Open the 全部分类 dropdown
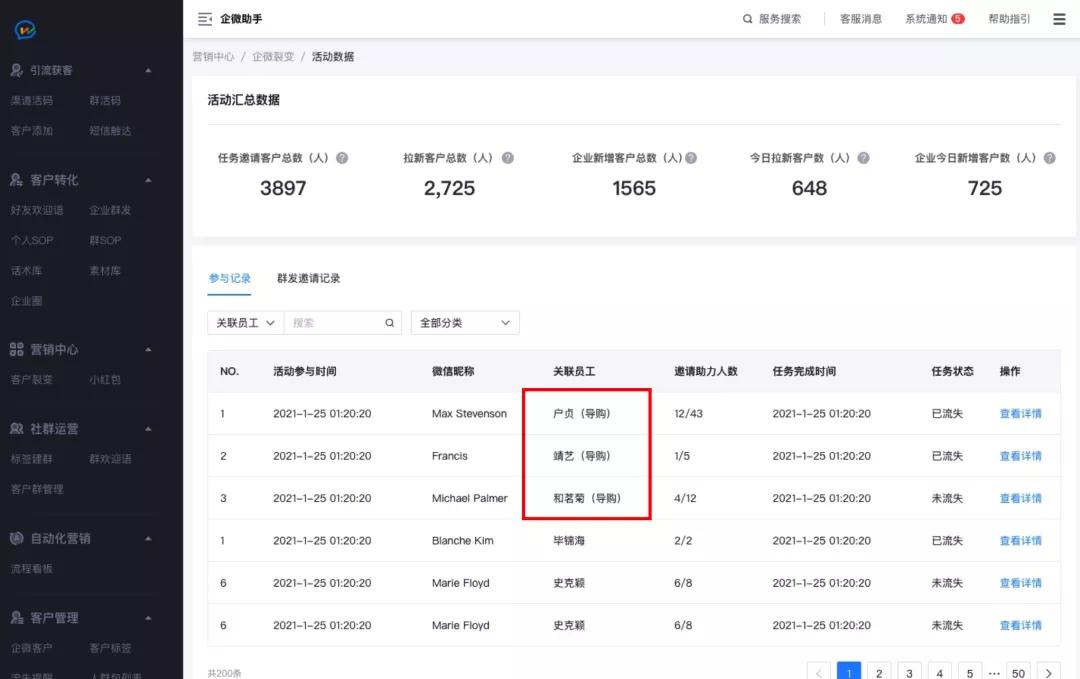 pos(464,322)
